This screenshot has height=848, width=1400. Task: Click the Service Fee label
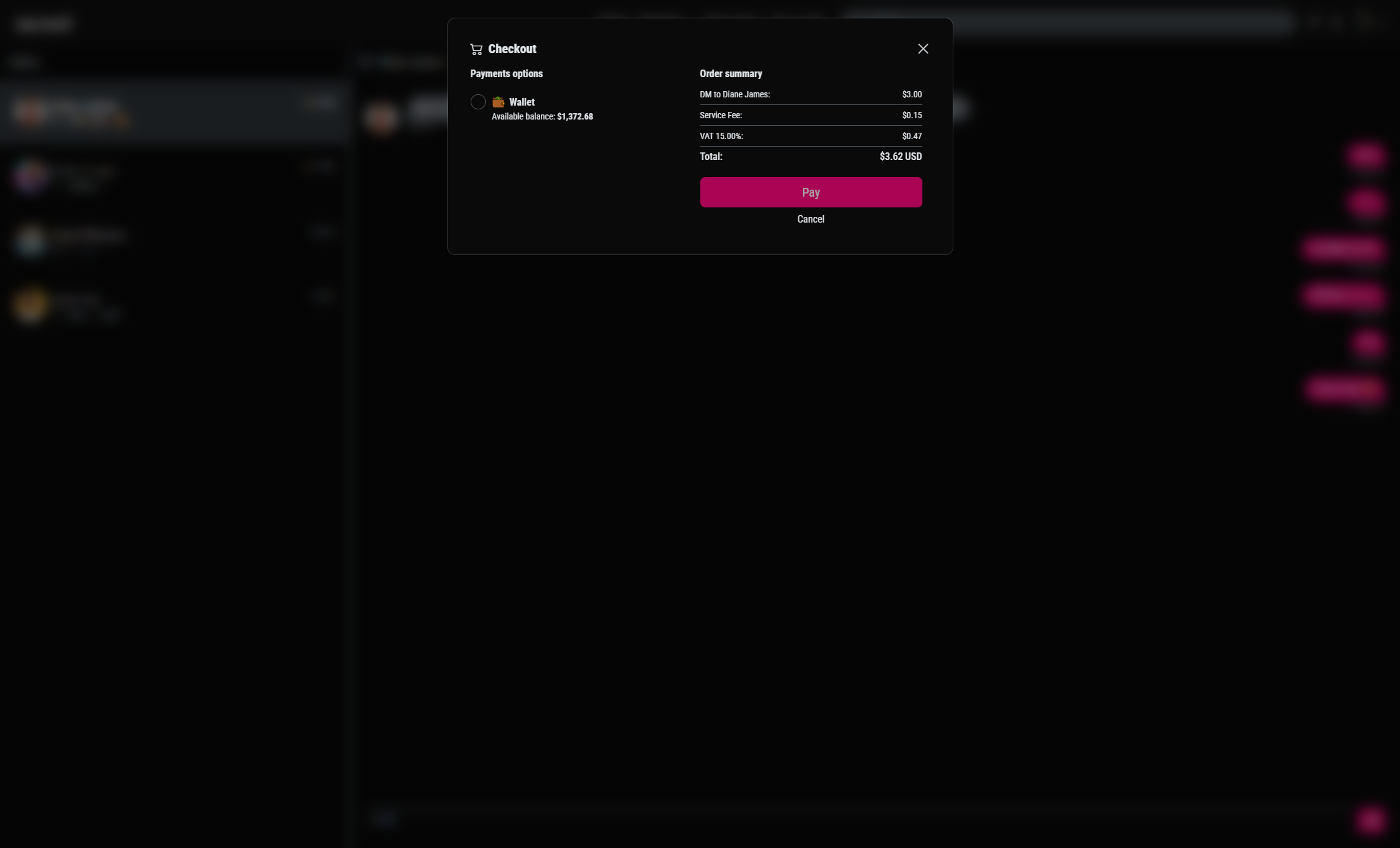[721, 115]
